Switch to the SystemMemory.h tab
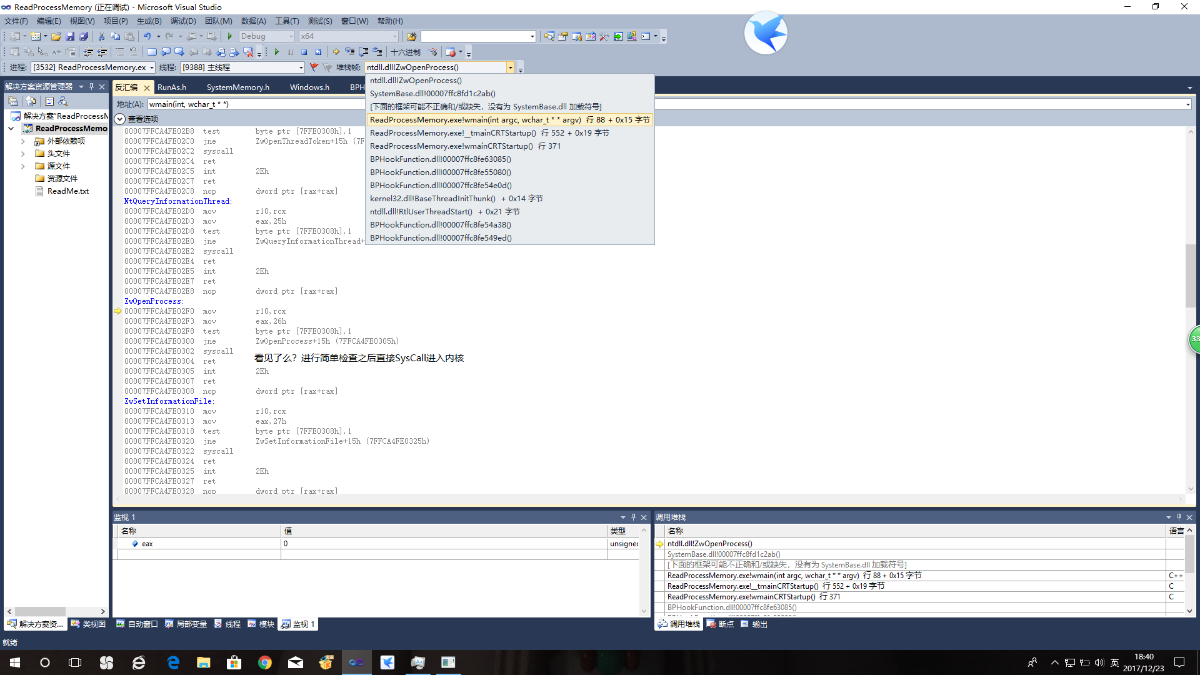 point(237,87)
